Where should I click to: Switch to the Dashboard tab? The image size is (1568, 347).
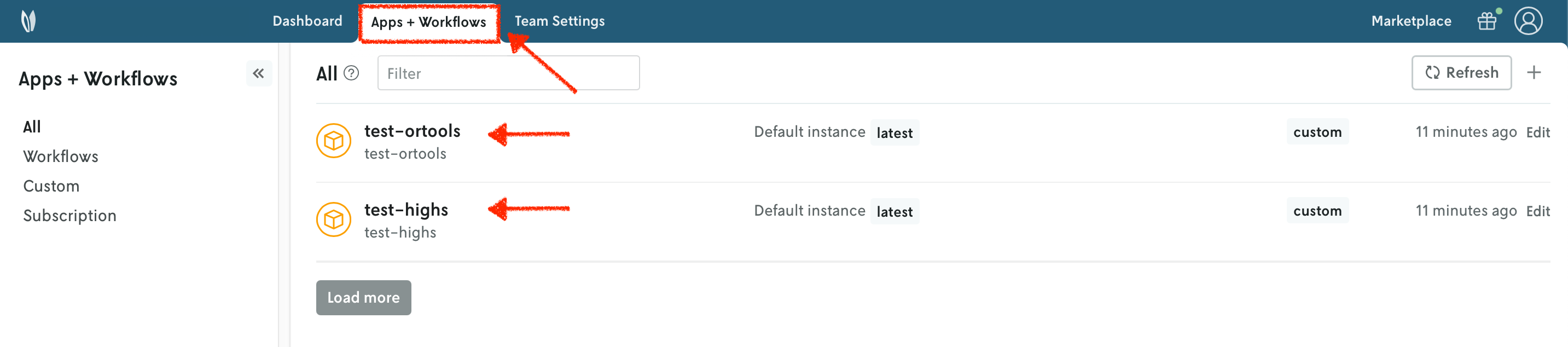point(307,21)
